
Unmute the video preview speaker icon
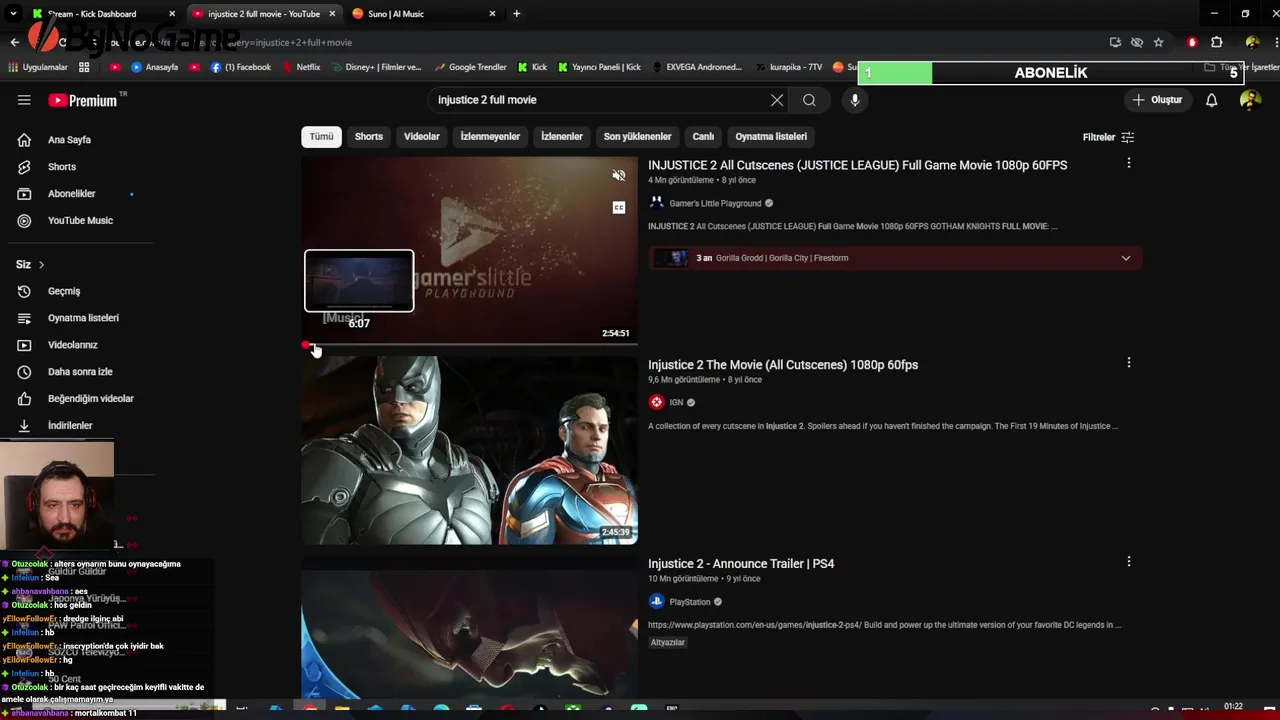tap(619, 176)
